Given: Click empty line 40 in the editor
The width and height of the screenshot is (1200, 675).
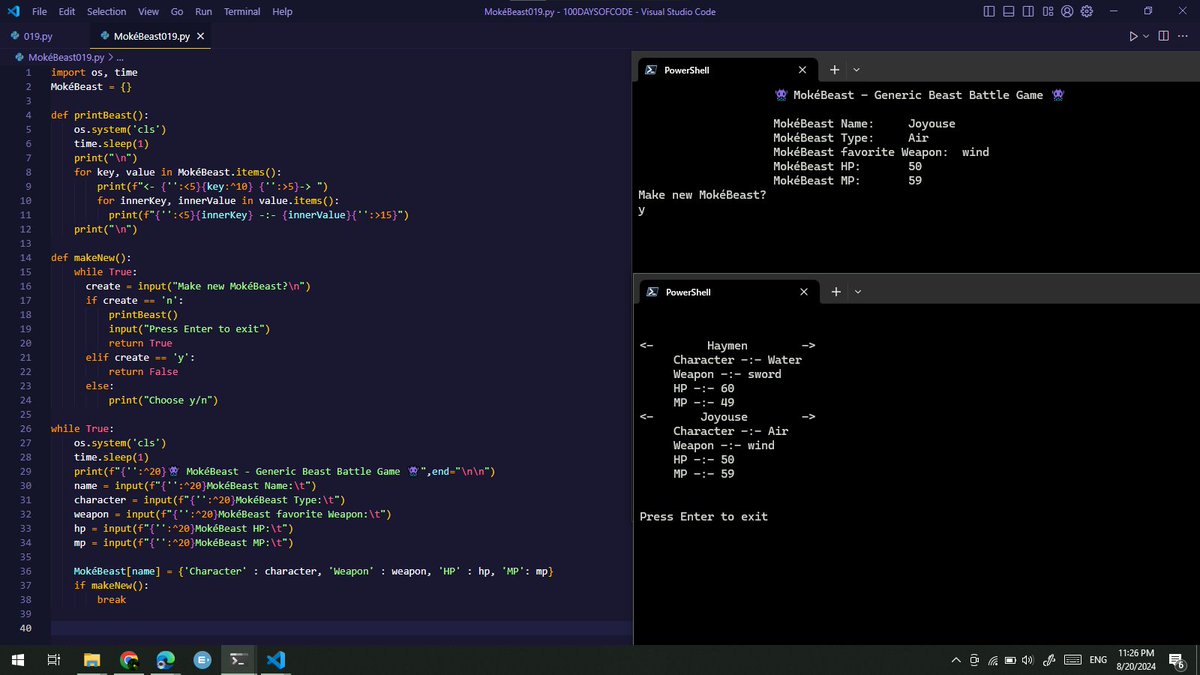Looking at the screenshot, I should click(340, 627).
